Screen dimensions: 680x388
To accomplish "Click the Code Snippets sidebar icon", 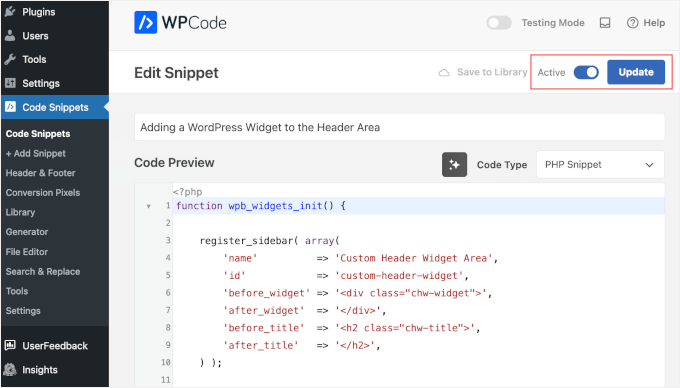I will pos(10,107).
